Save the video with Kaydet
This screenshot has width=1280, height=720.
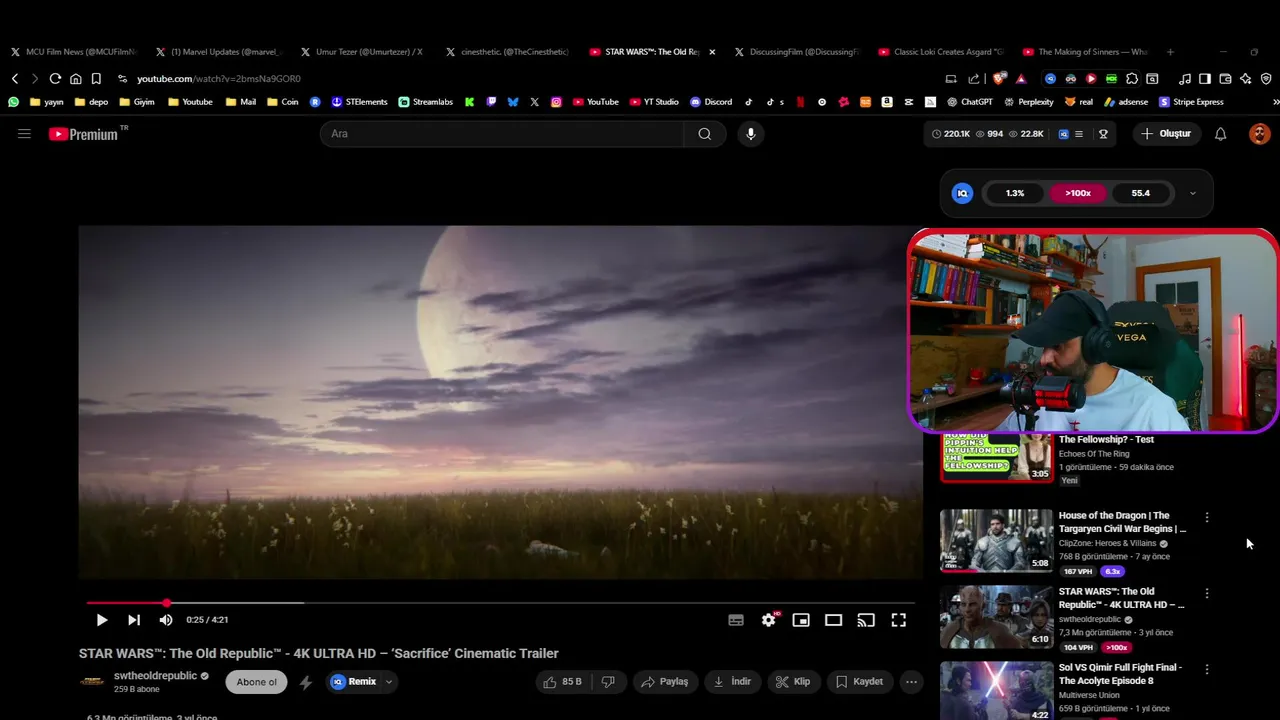(860, 682)
